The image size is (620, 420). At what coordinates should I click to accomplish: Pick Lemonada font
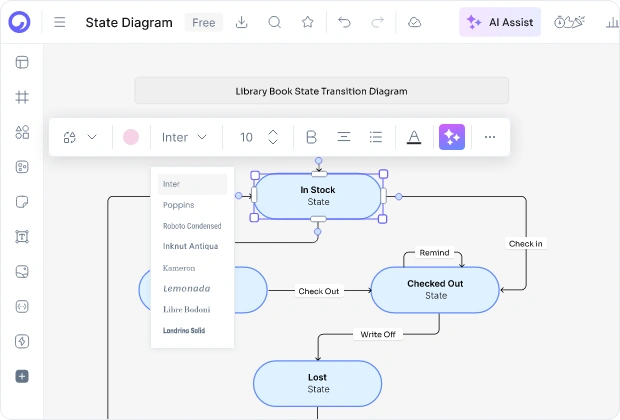click(187, 288)
